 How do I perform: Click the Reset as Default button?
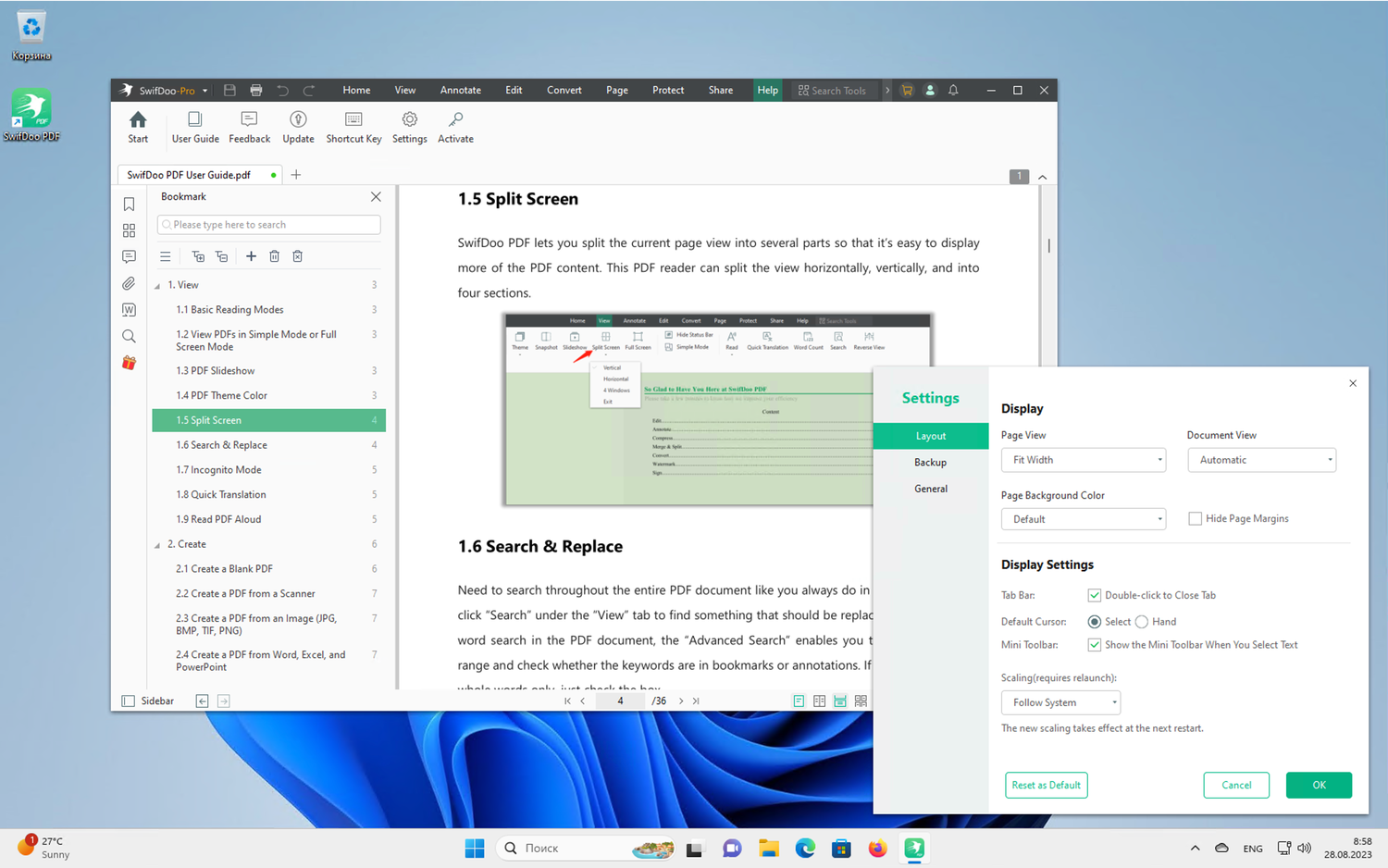1047,785
